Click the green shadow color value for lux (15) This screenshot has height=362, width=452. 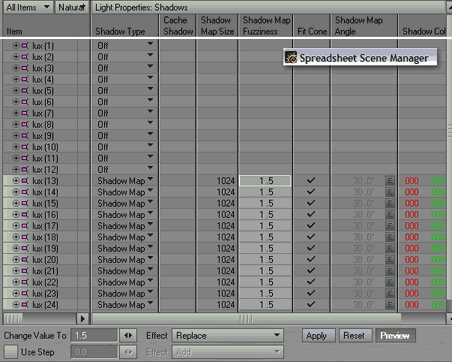pyautogui.click(x=438, y=203)
